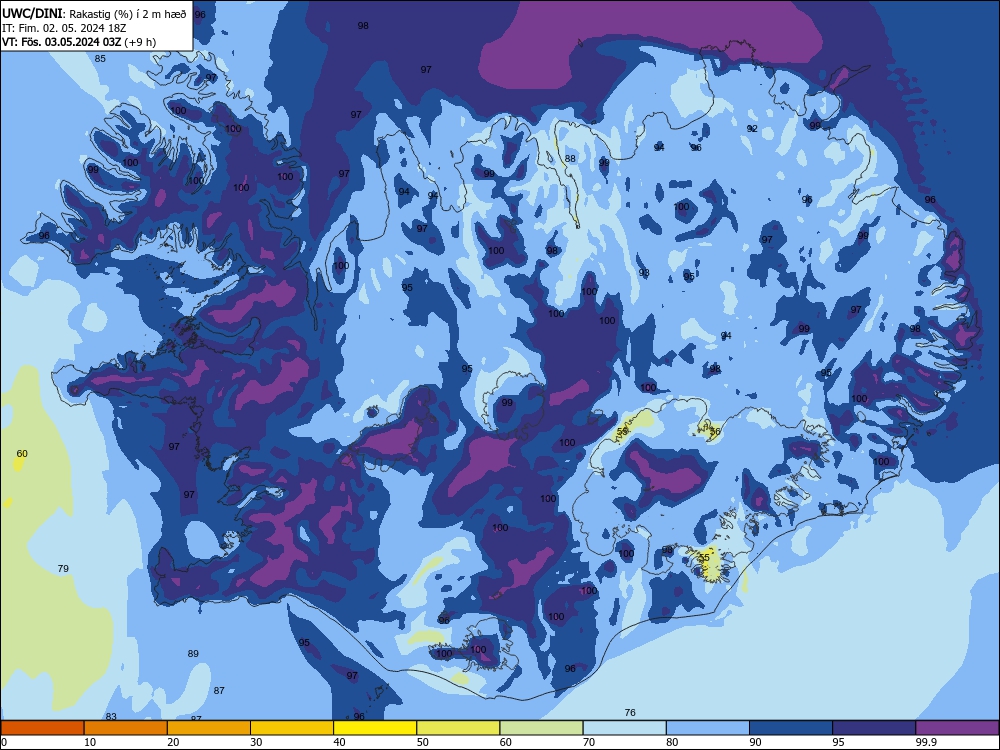Click the purple legend swatch above 99.9

click(x=957, y=728)
